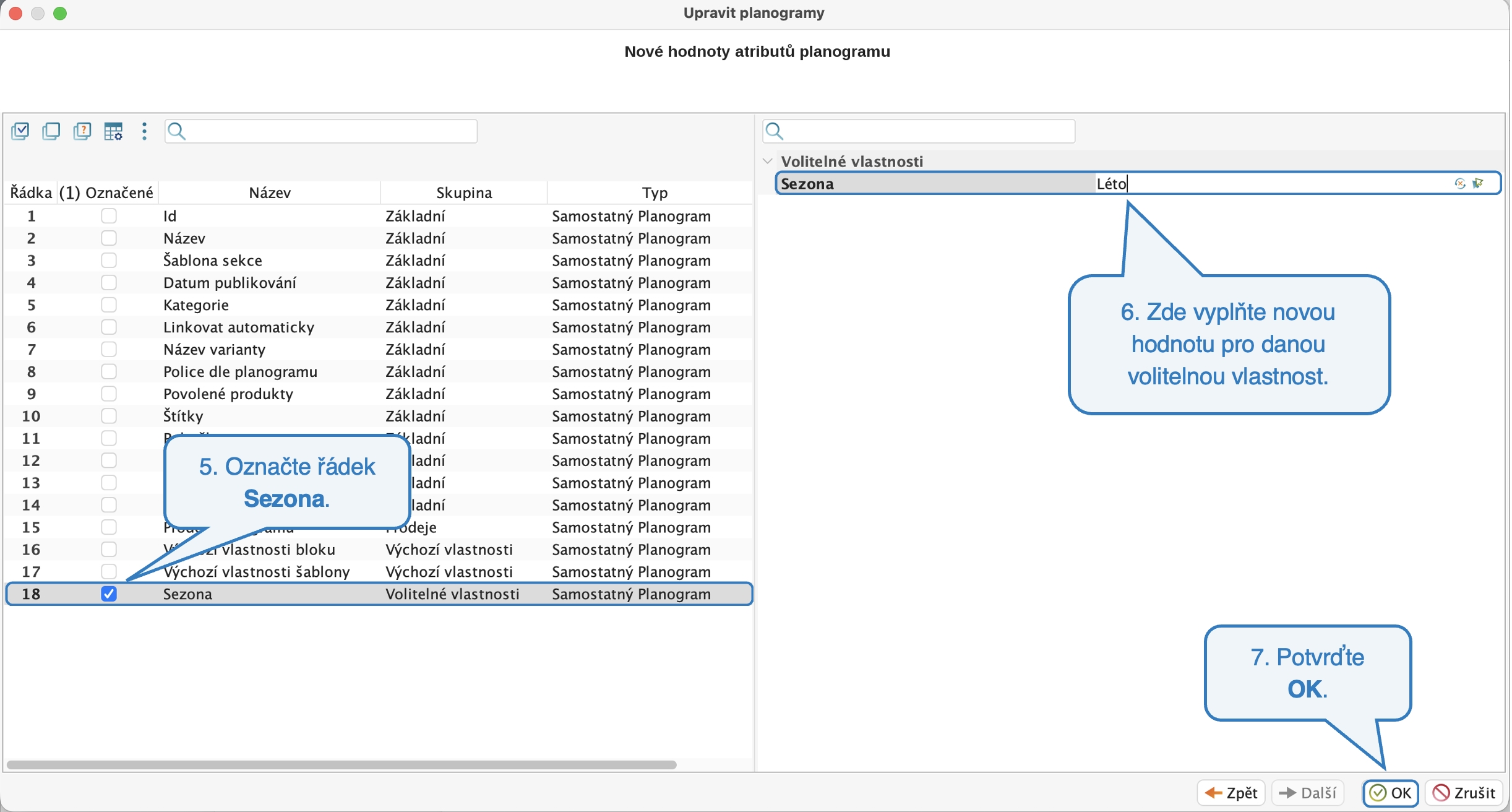Click the red prohibited icon on Zrušit
The height and width of the screenshot is (812, 1512).
(1441, 793)
